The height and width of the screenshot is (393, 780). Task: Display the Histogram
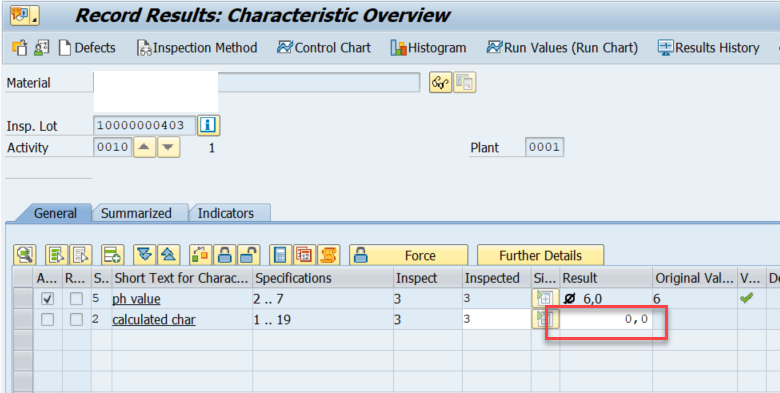point(428,48)
